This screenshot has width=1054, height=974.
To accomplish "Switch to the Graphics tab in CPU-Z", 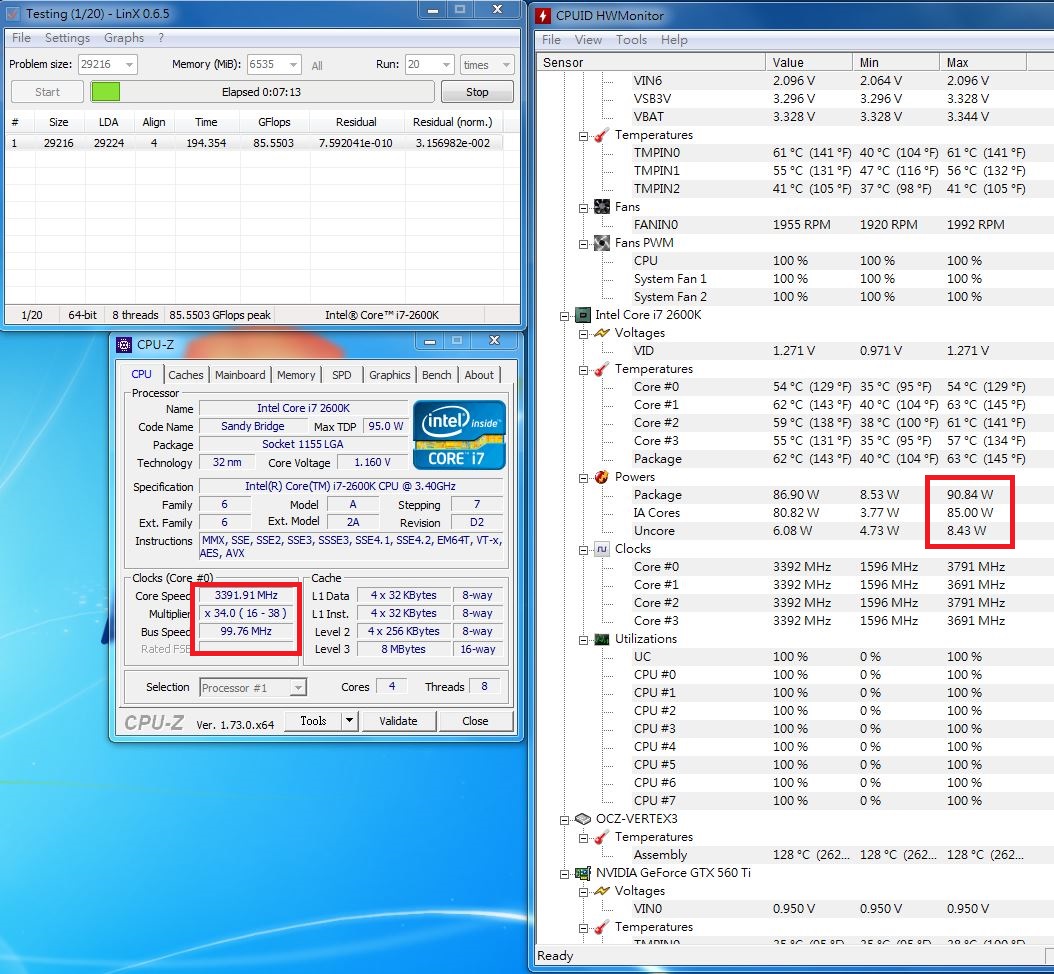I will pos(389,375).
